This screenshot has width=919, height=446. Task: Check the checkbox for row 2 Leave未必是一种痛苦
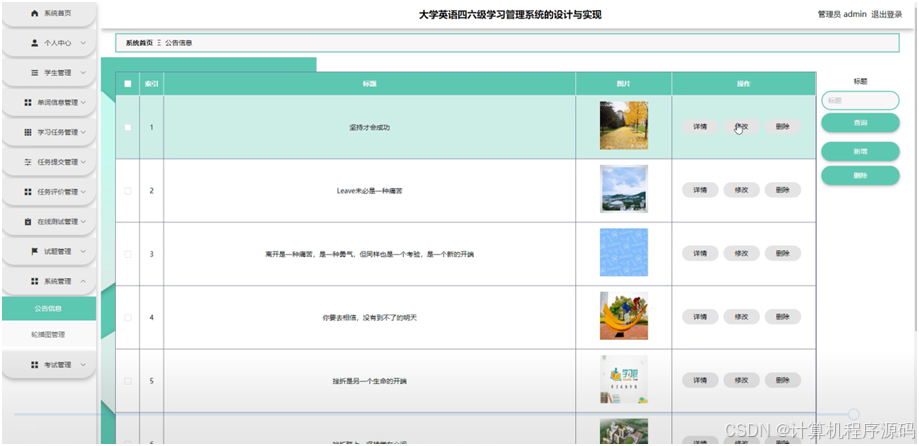[x=128, y=190]
